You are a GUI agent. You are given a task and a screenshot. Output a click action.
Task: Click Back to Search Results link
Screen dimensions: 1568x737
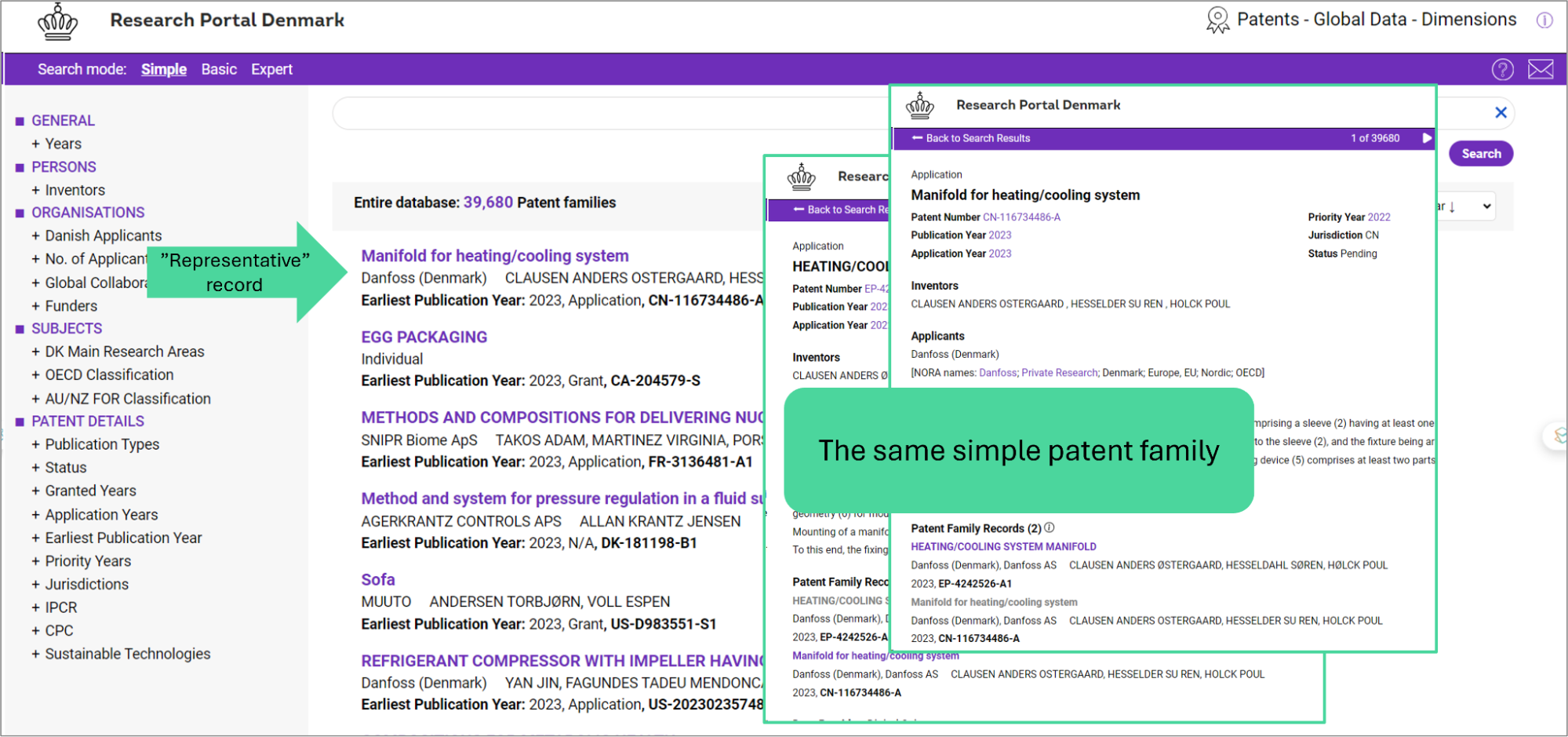pyautogui.click(x=977, y=138)
